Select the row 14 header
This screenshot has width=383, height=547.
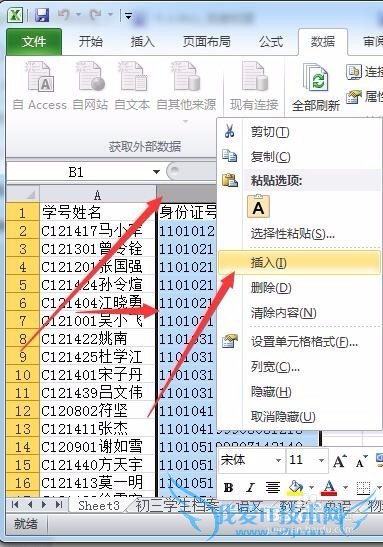23,447
